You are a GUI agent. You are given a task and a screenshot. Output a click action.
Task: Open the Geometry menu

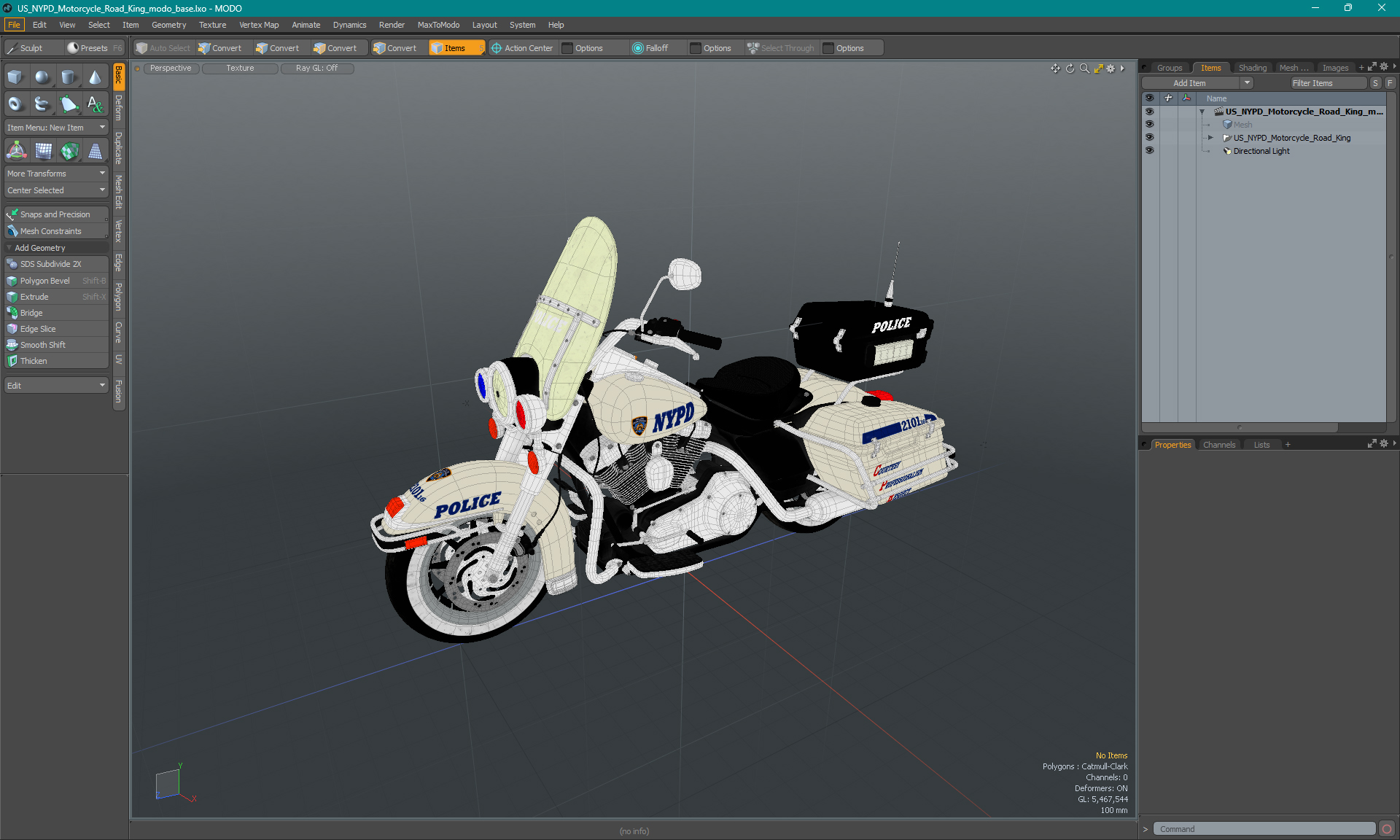point(168,25)
